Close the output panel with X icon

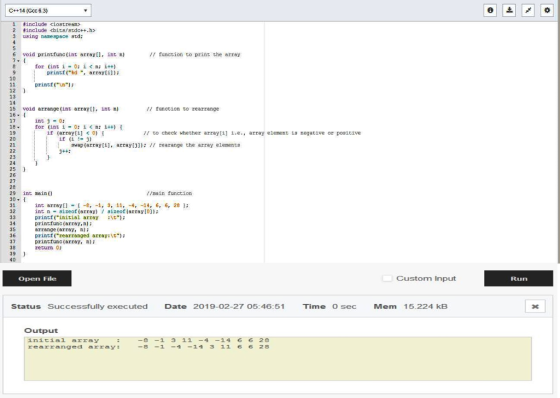tap(535, 306)
